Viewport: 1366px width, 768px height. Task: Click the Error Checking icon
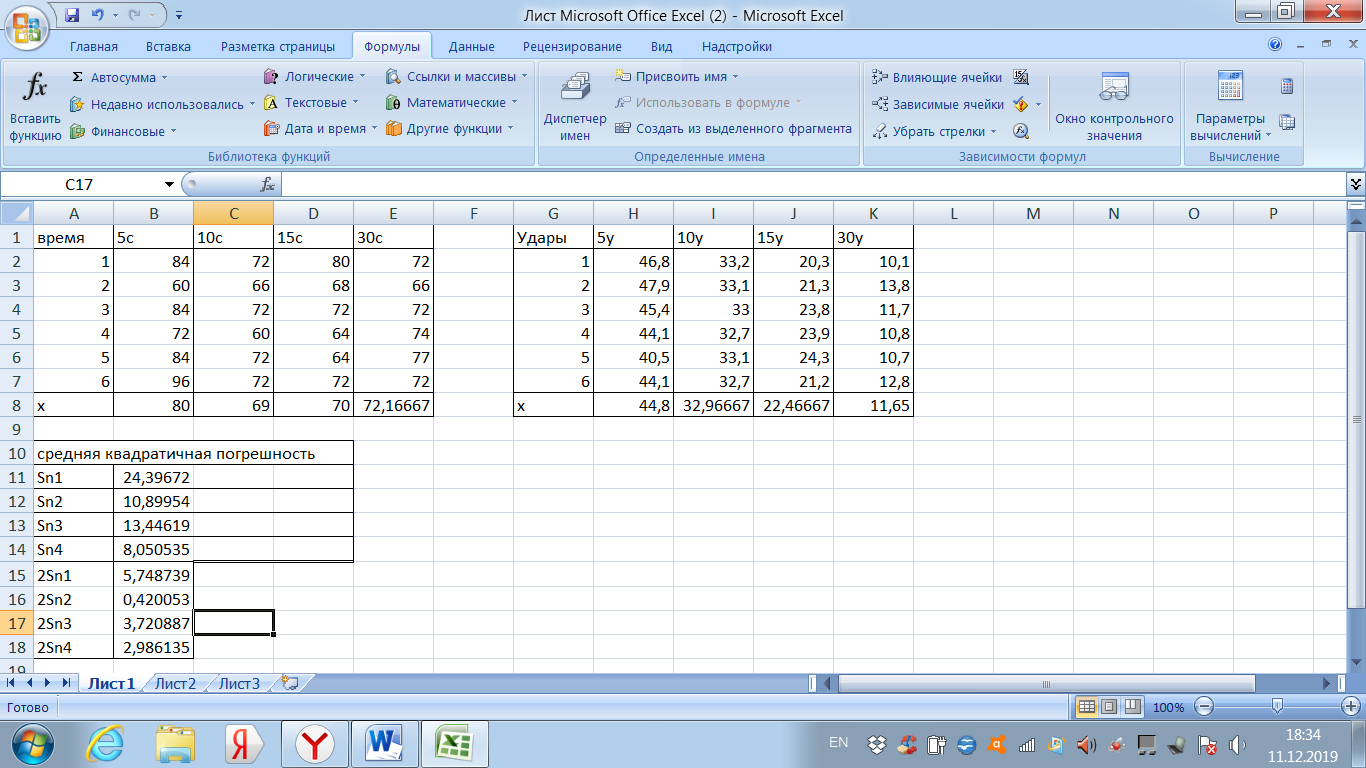(x=1021, y=104)
